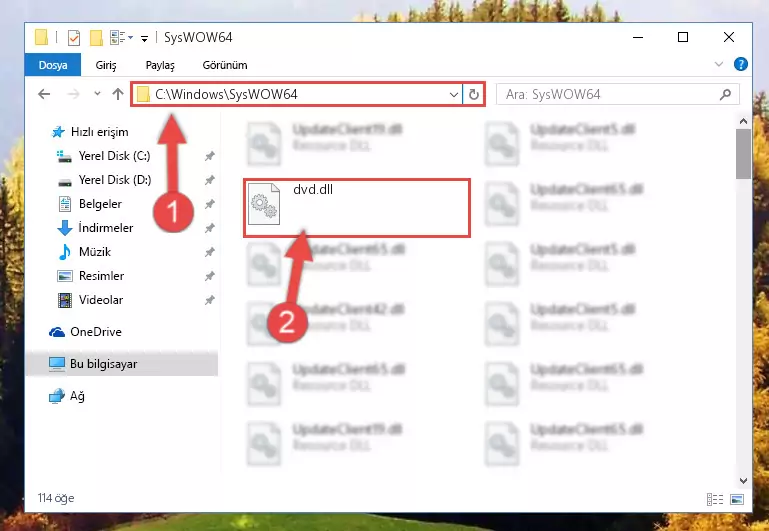Click the pin icon next to Videolar
Viewport: 769px width, 531px height.
[209, 300]
